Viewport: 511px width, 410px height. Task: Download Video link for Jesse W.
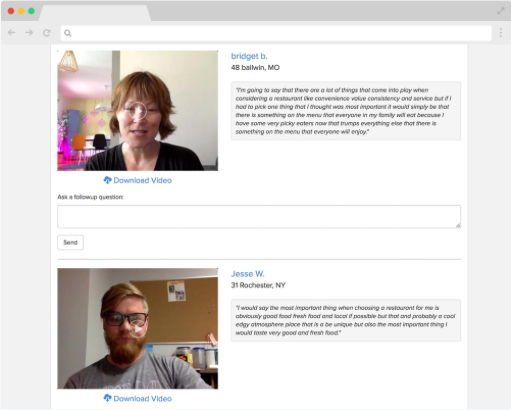pyautogui.click(x=143, y=398)
